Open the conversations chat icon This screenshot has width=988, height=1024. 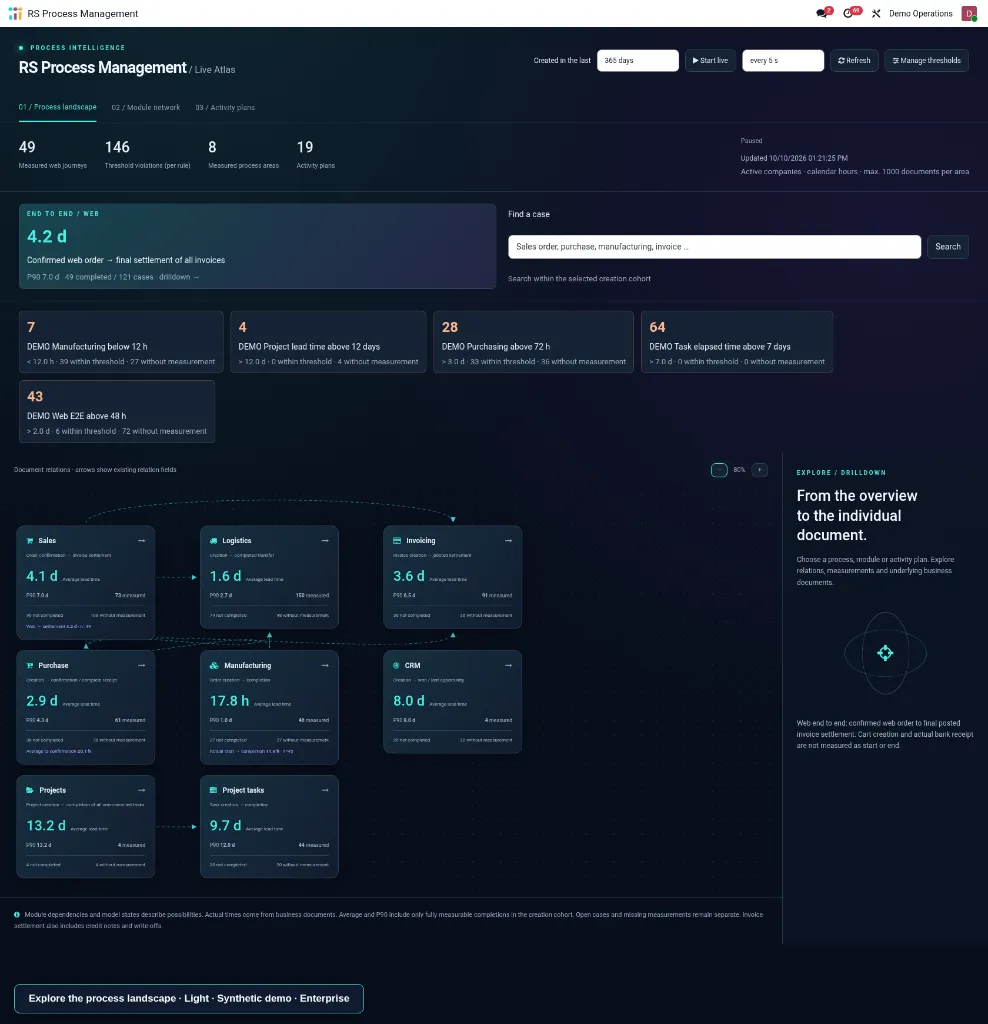coord(821,14)
